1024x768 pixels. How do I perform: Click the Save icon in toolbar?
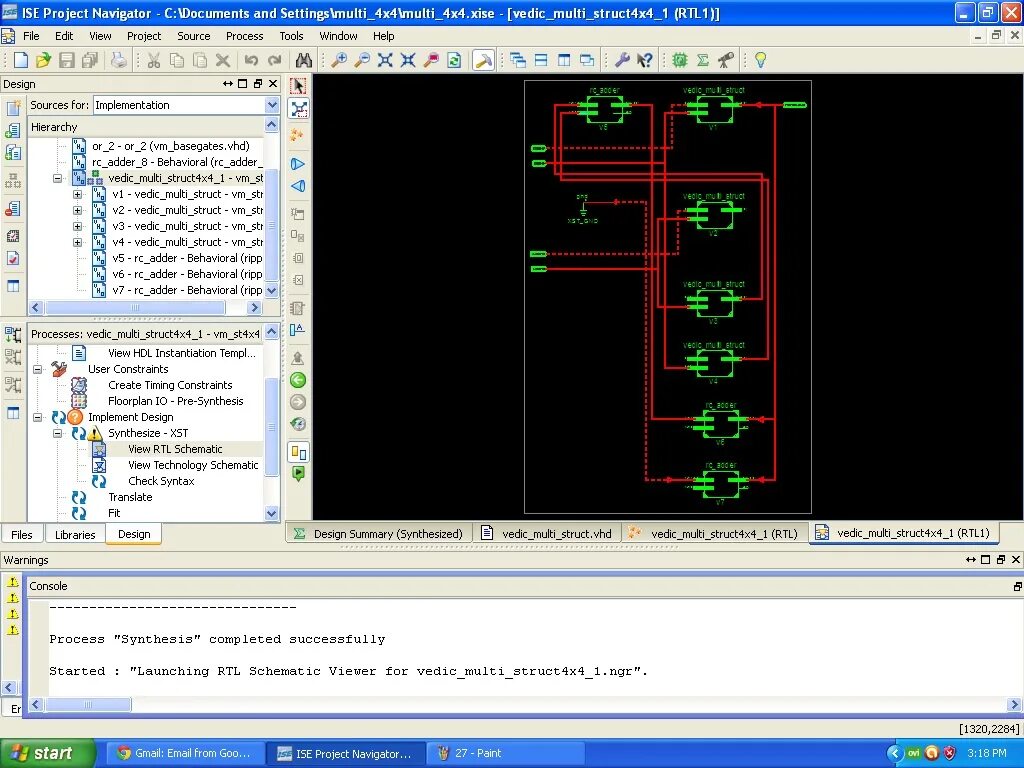pyautogui.click(x=66, y=60)
